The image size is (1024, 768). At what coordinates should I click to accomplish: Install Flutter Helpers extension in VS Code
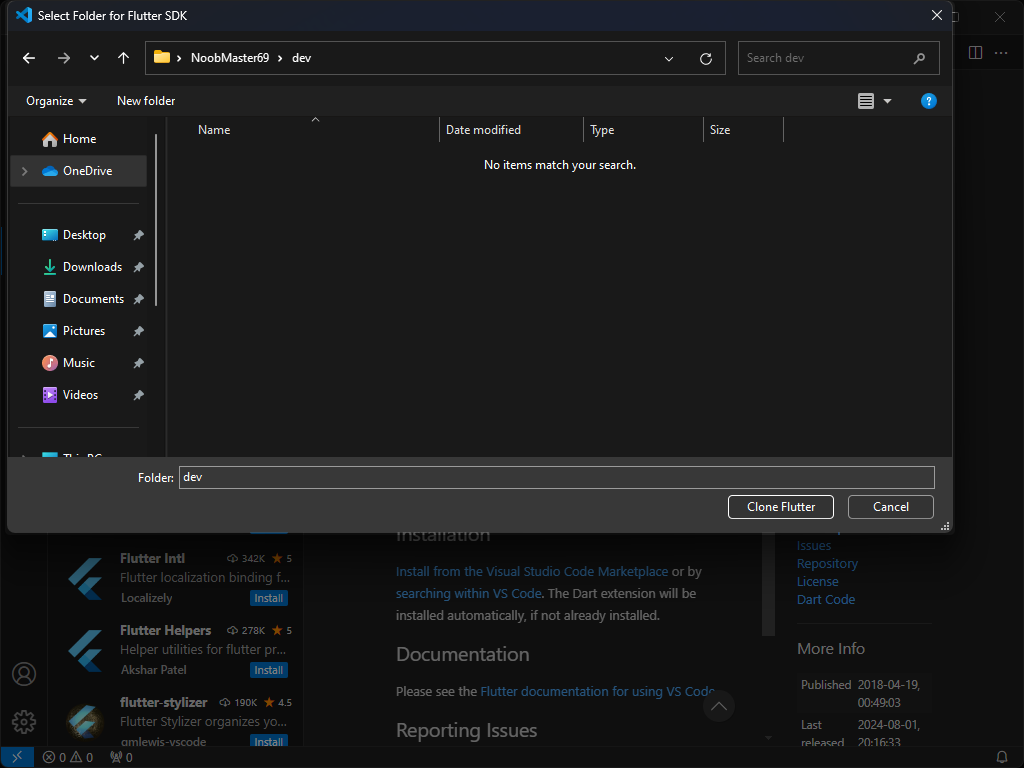click(x=268, y=670)
